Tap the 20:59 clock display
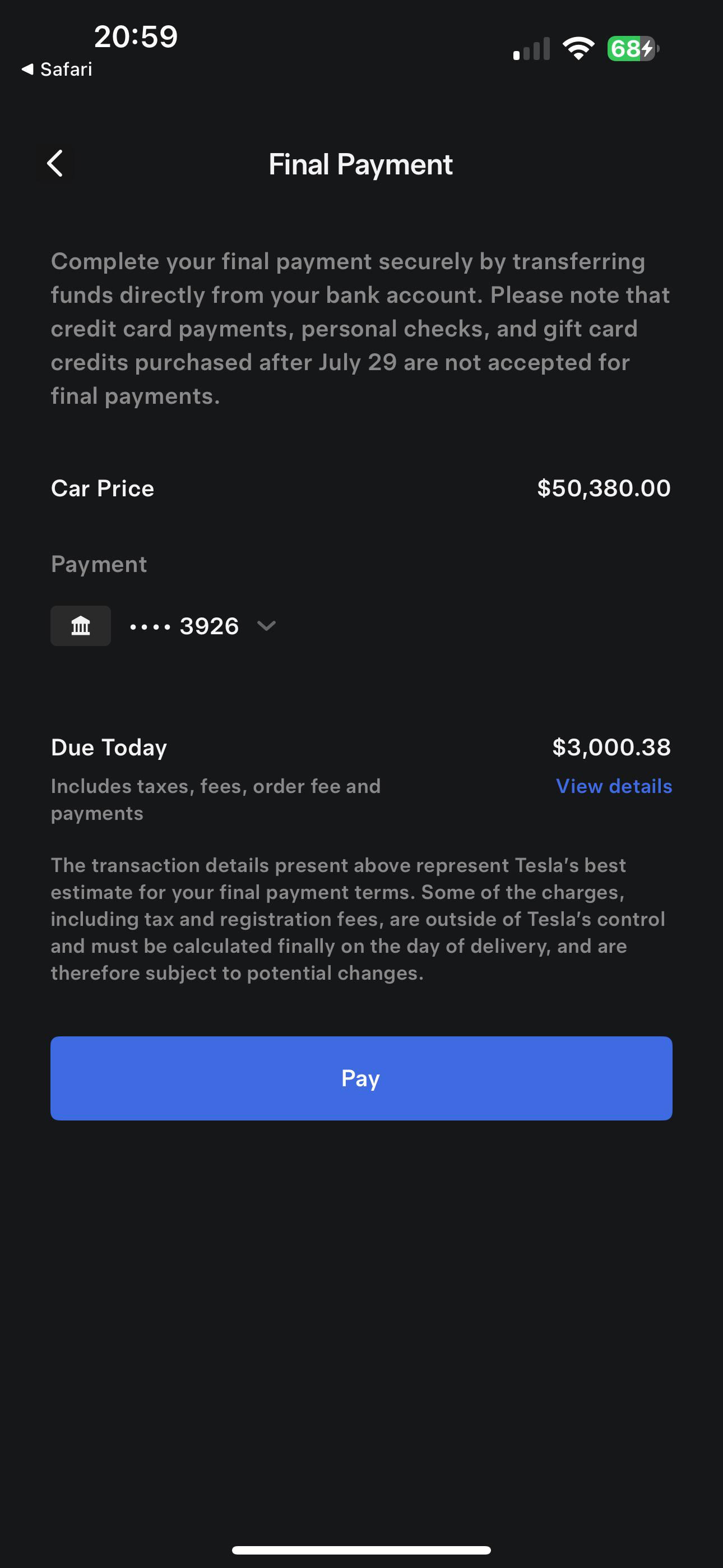The height and width of the screenshot is (1568, 723). point(136,36)
